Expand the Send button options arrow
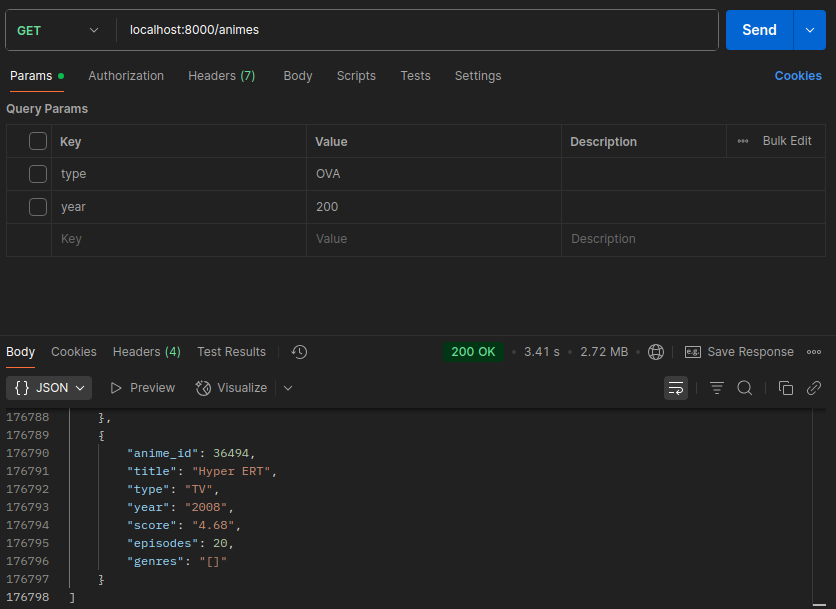Screen dimensions: 836x609 tap(809, 30)
